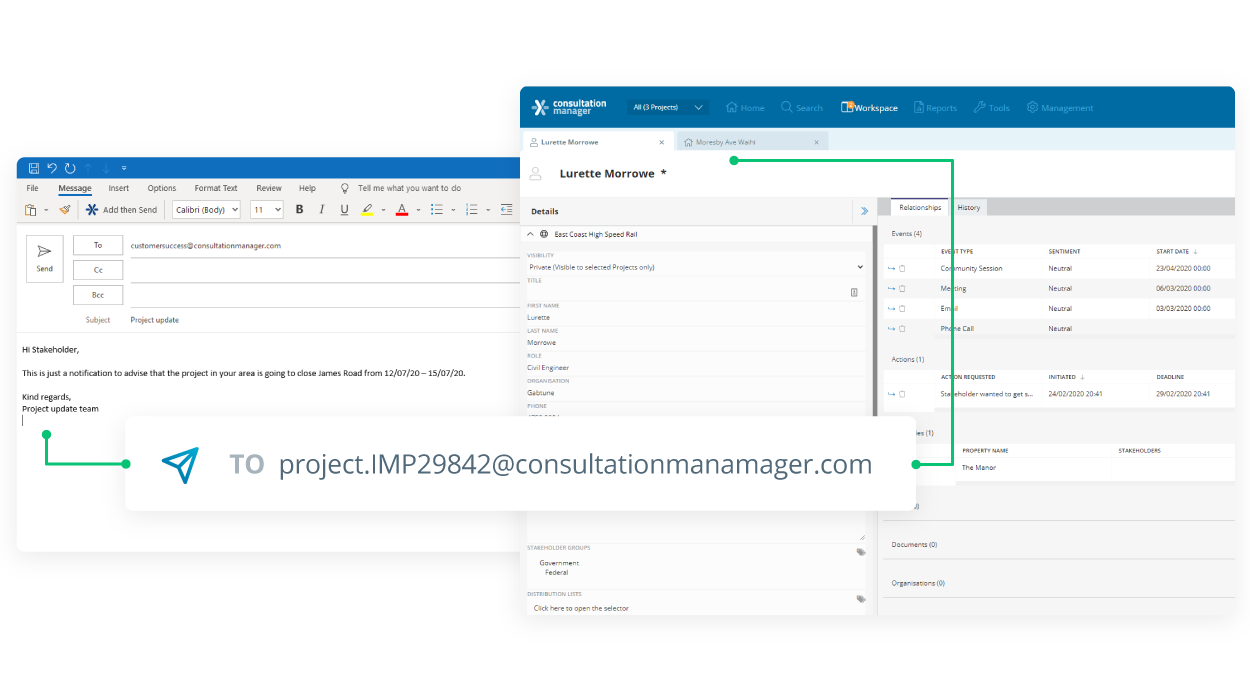The width and height of the screenshot is (1250, 700).
Task: Click Distribution Lists tag icon
Action: point(860,598)
